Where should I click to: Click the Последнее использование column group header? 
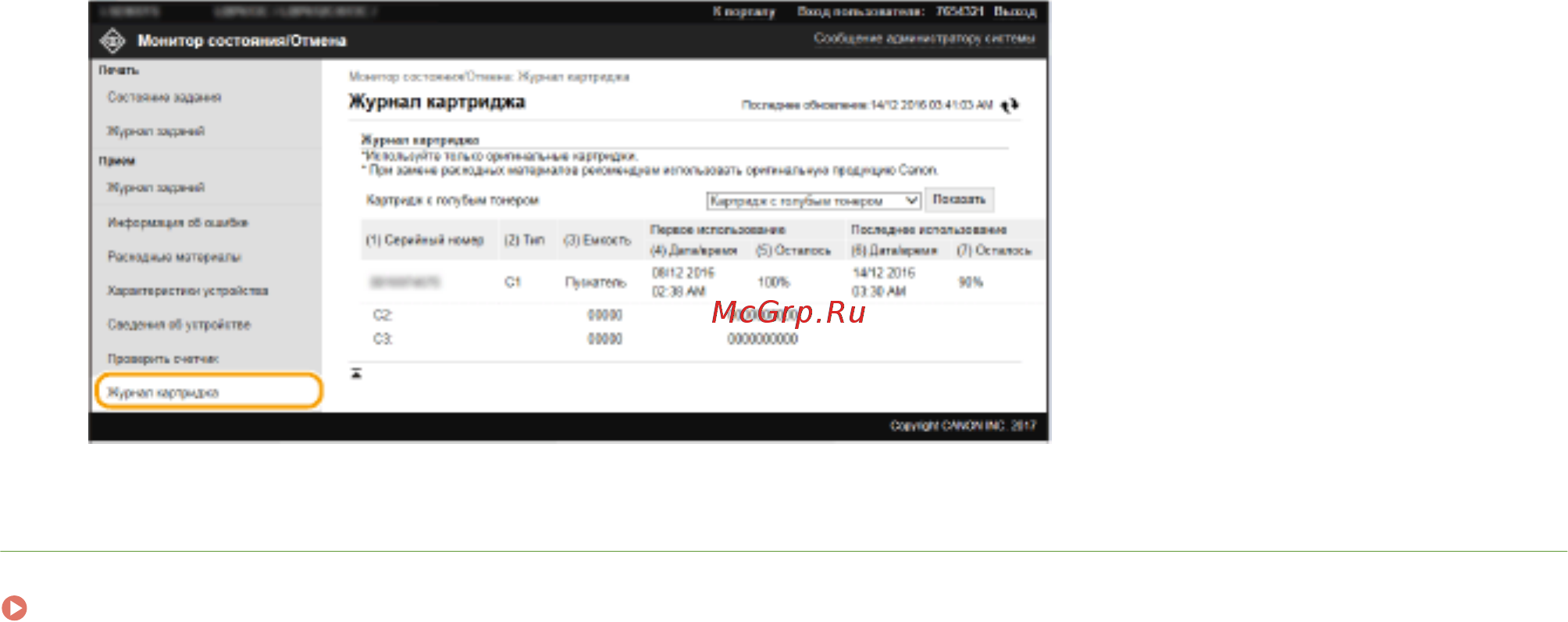tap(928, 230)
